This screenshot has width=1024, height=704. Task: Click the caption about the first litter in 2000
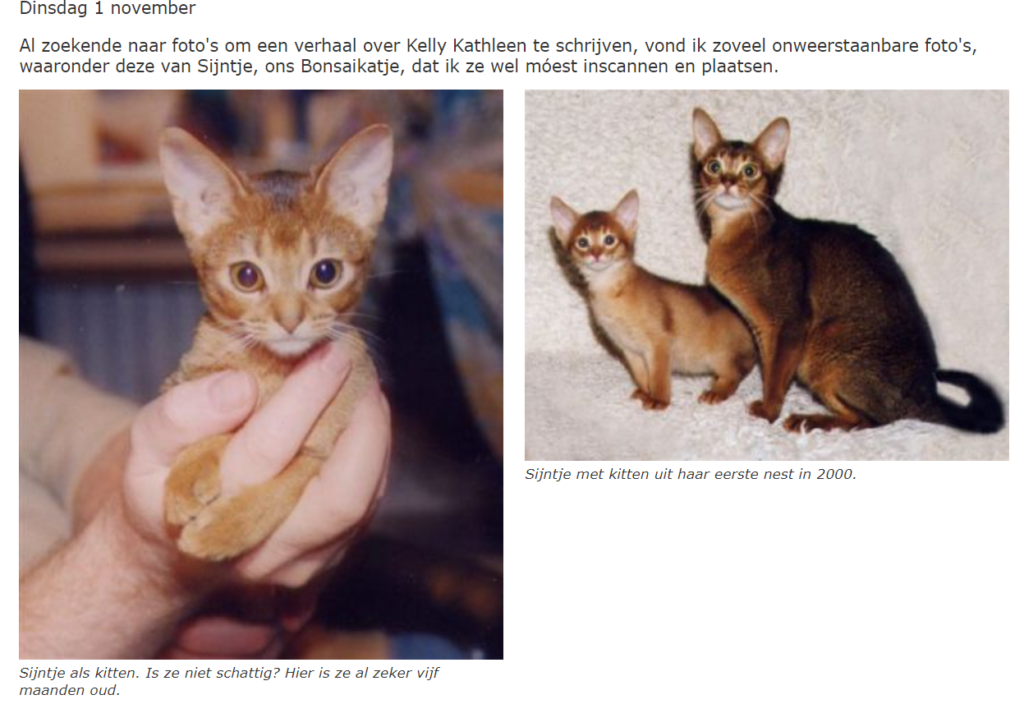point(690,474)
